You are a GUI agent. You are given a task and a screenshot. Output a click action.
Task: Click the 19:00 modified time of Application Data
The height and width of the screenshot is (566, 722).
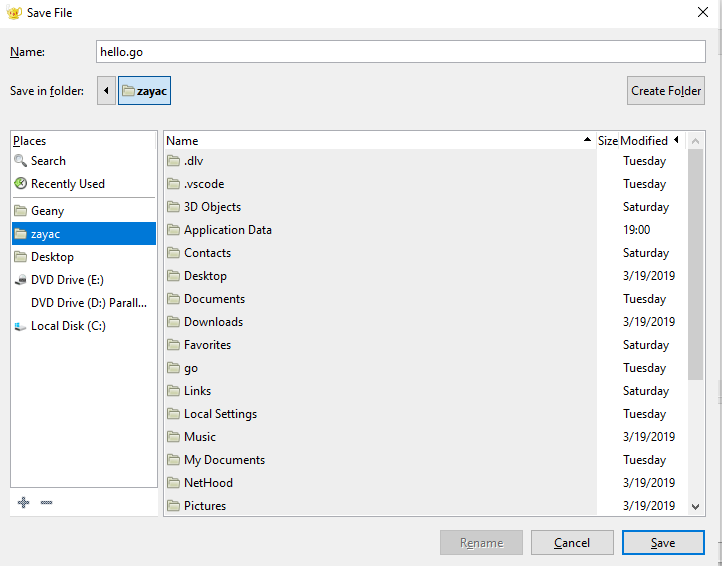(636, 229)
